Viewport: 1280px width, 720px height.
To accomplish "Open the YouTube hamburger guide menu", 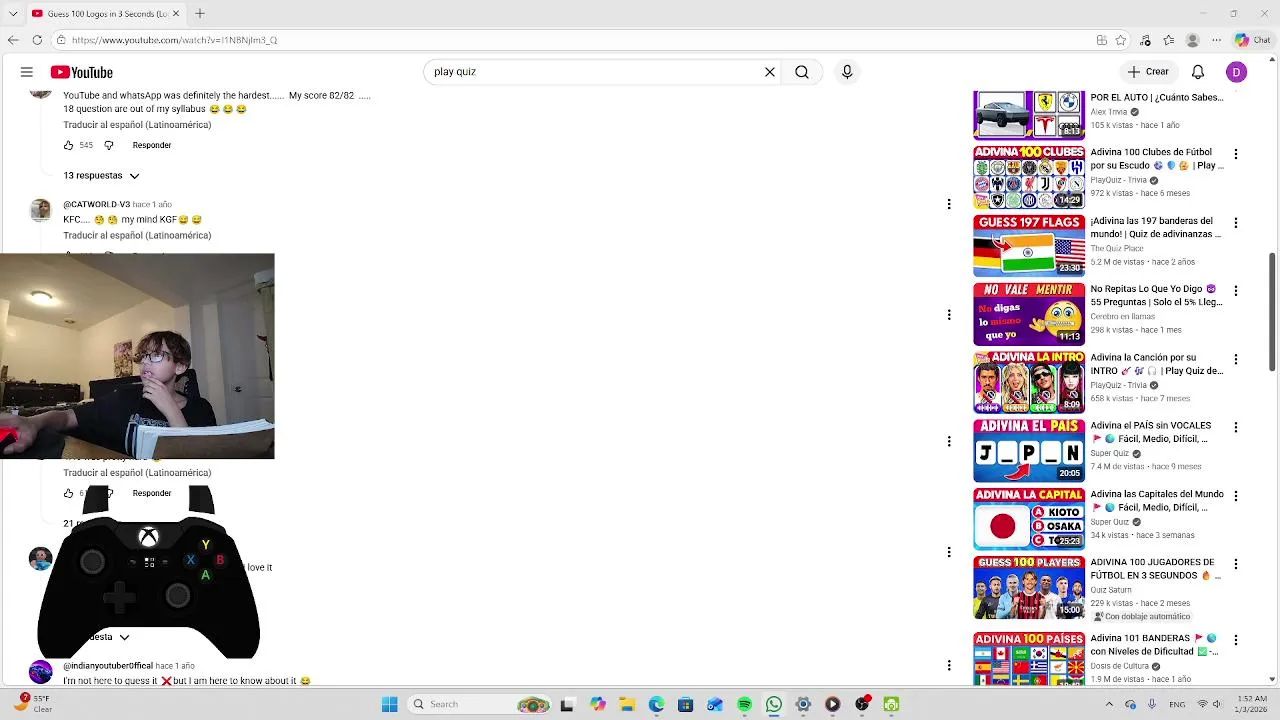I will pyautogui.click(x=27, y=72).
